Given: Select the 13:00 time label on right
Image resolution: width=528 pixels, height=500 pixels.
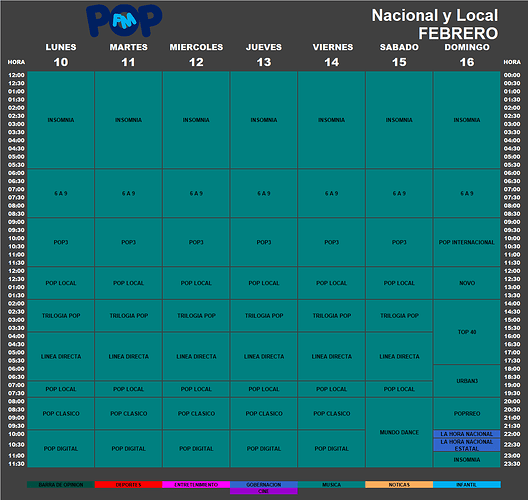Looking at the screenshot, I should pyautogui.click(x=512, y=287).
